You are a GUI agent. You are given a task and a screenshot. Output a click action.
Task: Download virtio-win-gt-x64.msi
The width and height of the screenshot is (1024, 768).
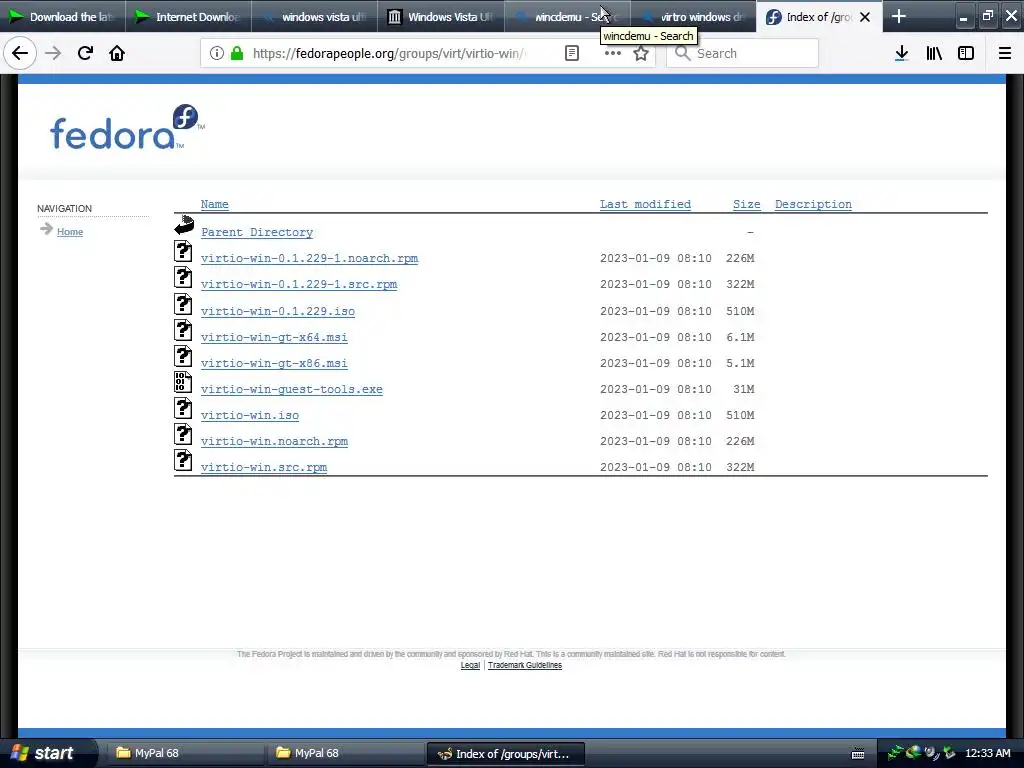point(274,338)
